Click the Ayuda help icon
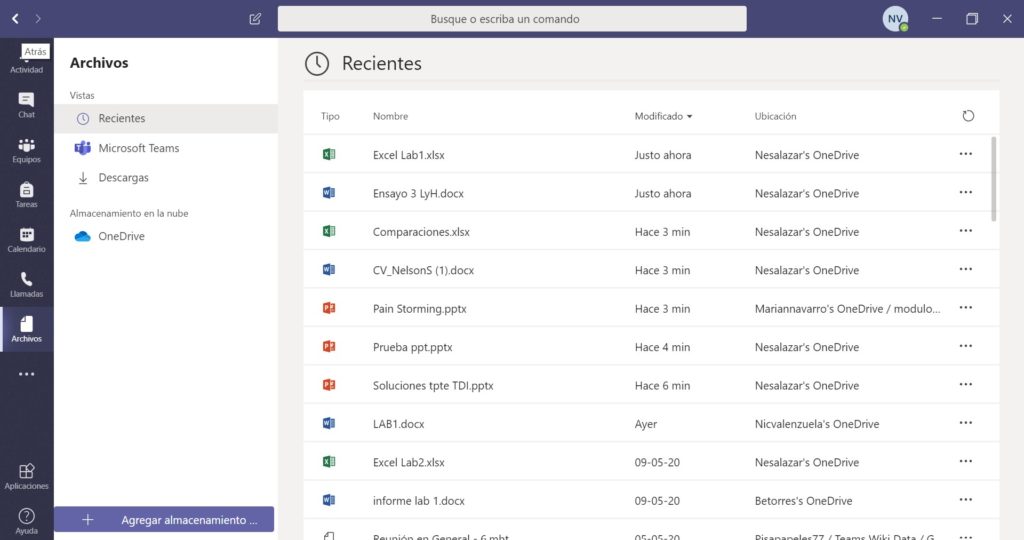The image size is (1024, 540). pyautogui.click(x=26, y=520)
